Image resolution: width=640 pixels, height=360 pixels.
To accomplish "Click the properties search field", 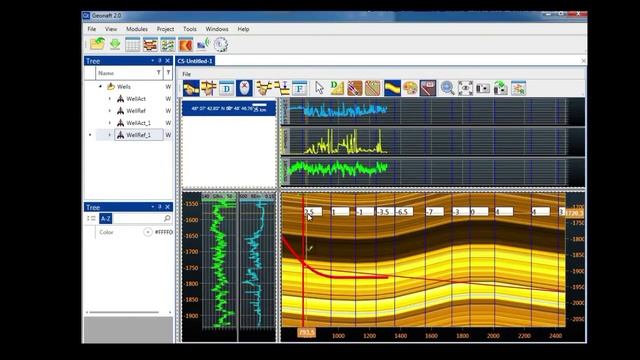I will tap(141, 218).
